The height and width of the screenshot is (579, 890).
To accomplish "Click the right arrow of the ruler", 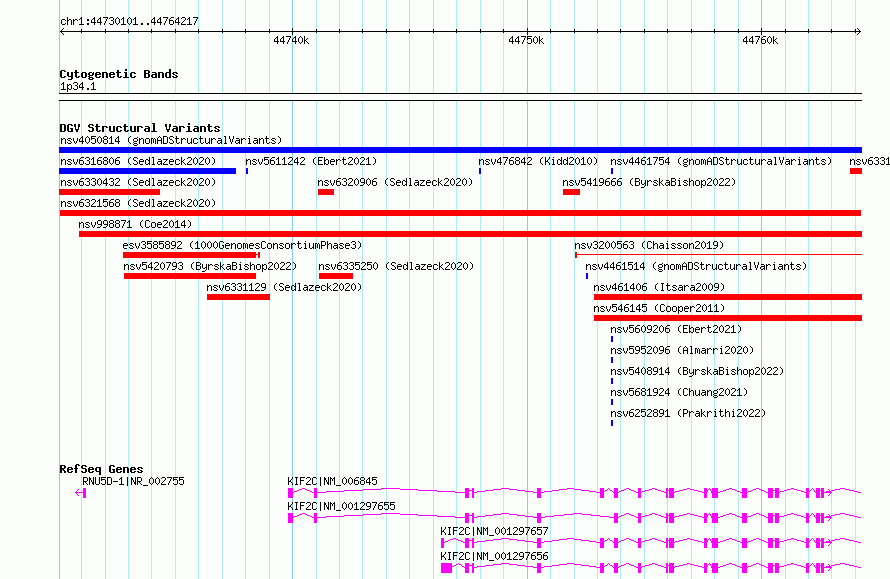I will point(858,31).
